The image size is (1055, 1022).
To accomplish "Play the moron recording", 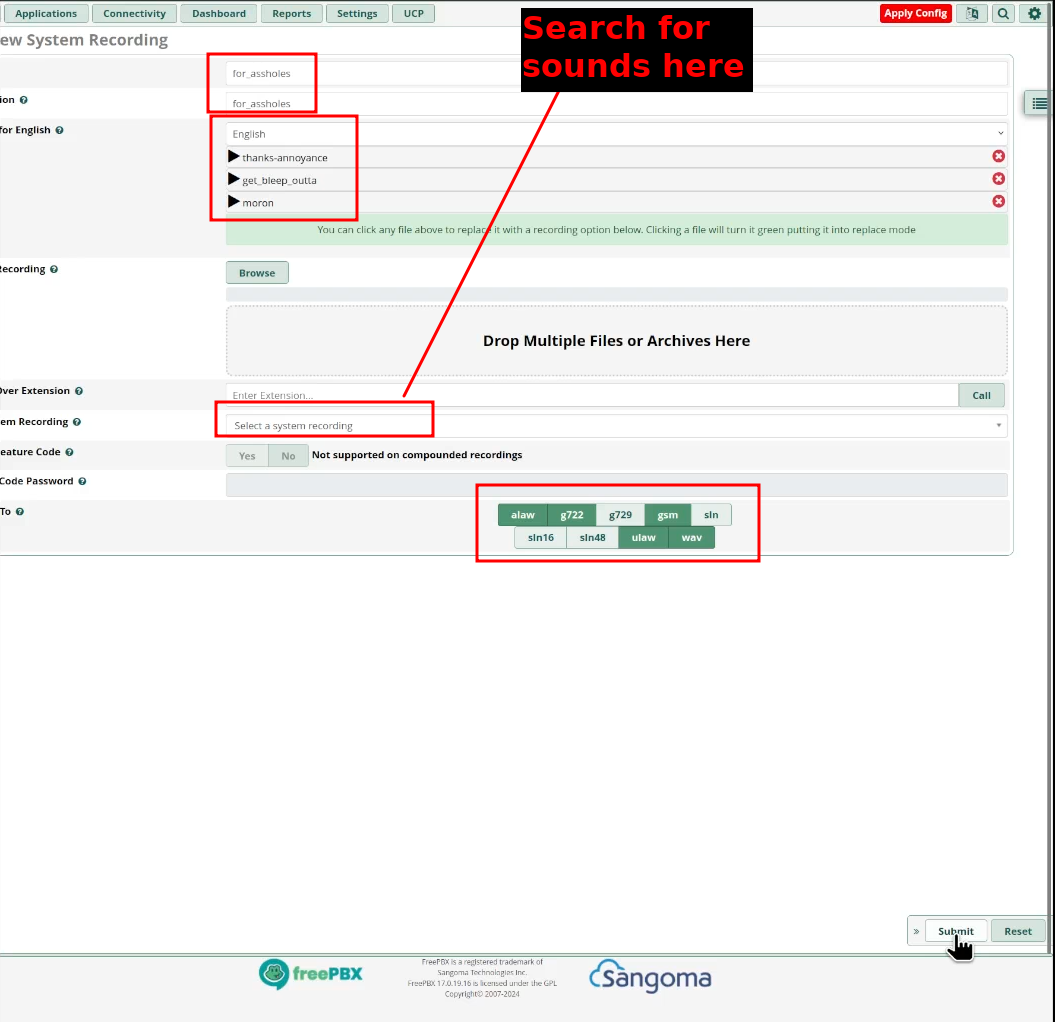I will 233,201.
